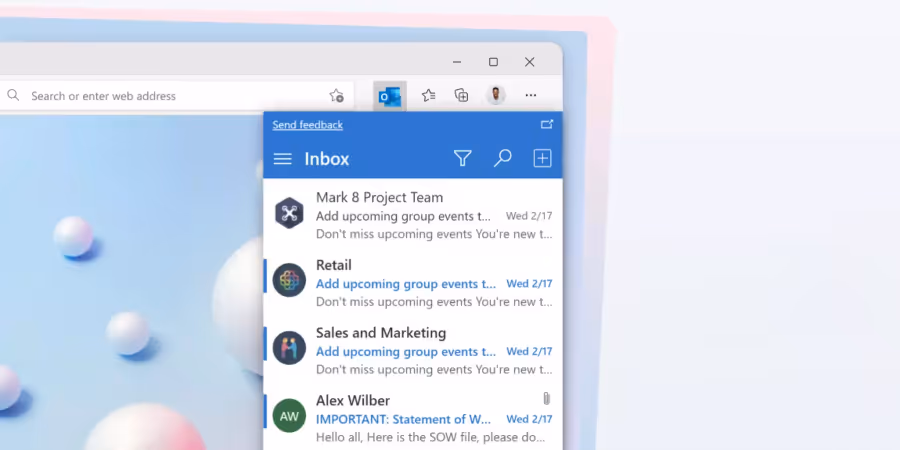Open Outlook panel in new window icon
The height and width of the screenshot is (450, 900).
click(x=546, y=124)
